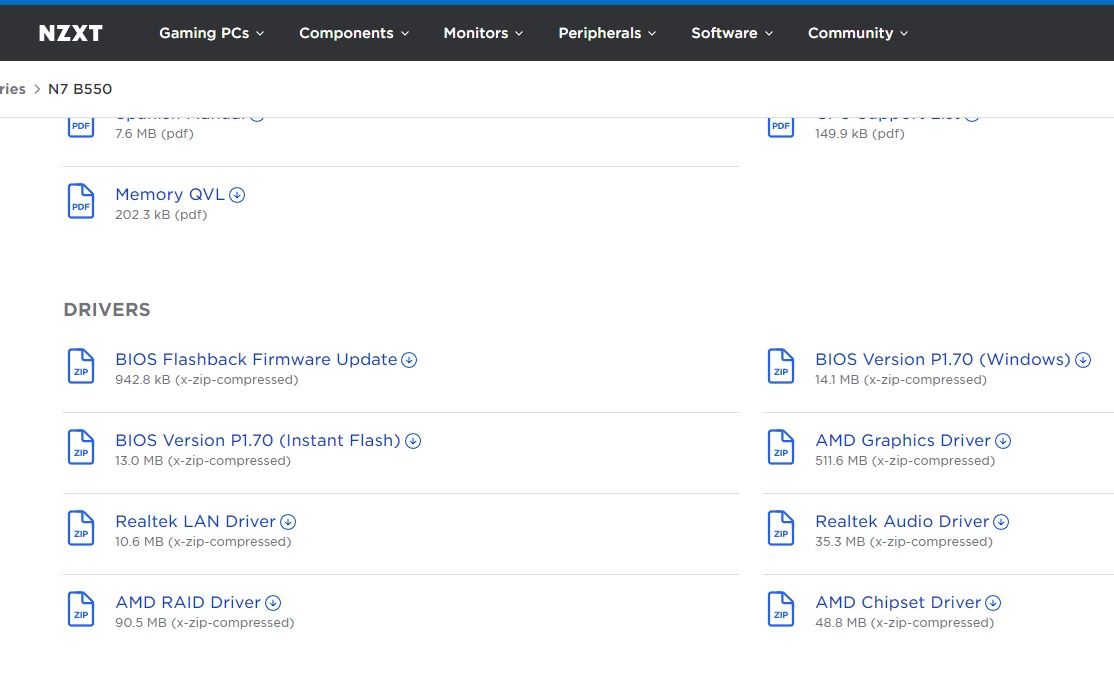The width and height of the screenshot is (1114, 674).
Task: Click the Memory QVL PDF file icon
Action: (x=81, y=201)
